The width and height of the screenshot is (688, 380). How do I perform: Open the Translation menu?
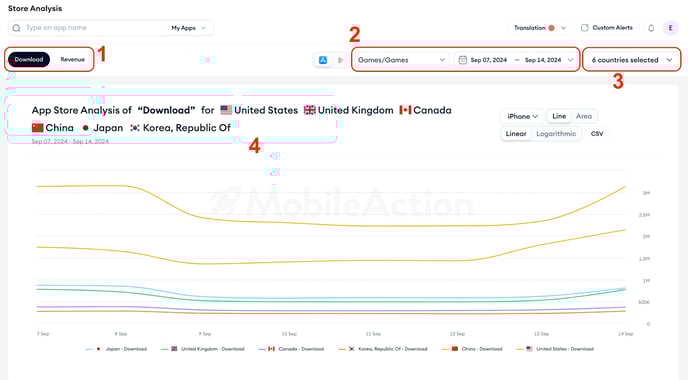tap(540, 28)
